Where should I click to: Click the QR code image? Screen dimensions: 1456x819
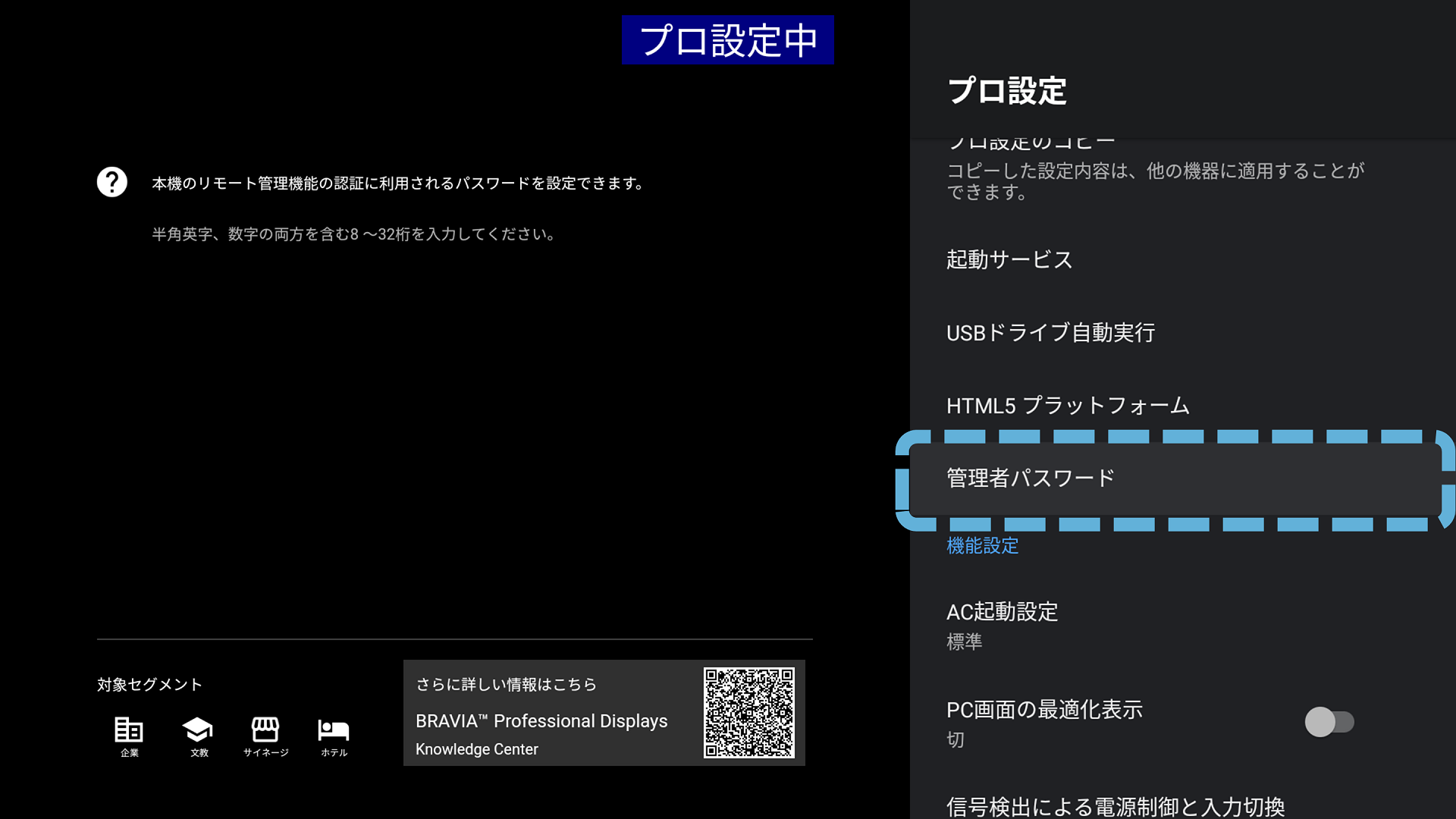pyautogui.click(x=748, y=712)
